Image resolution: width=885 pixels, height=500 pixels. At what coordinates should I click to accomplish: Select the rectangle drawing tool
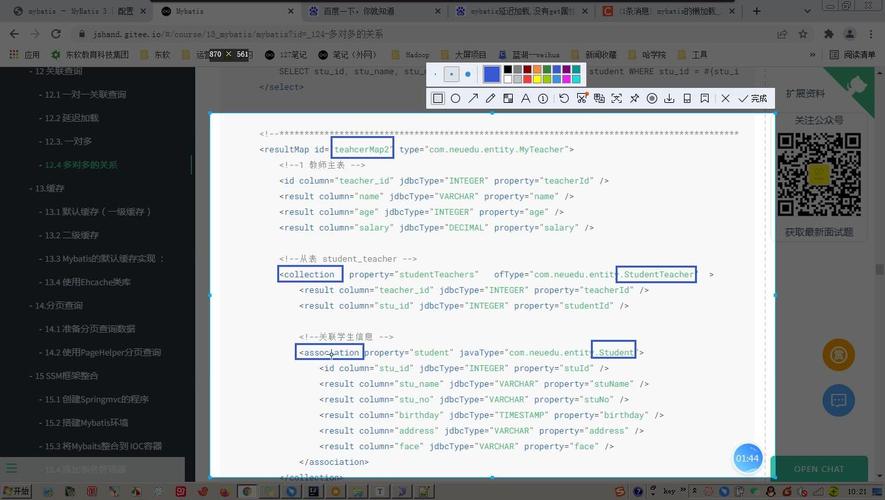point(437,99)
